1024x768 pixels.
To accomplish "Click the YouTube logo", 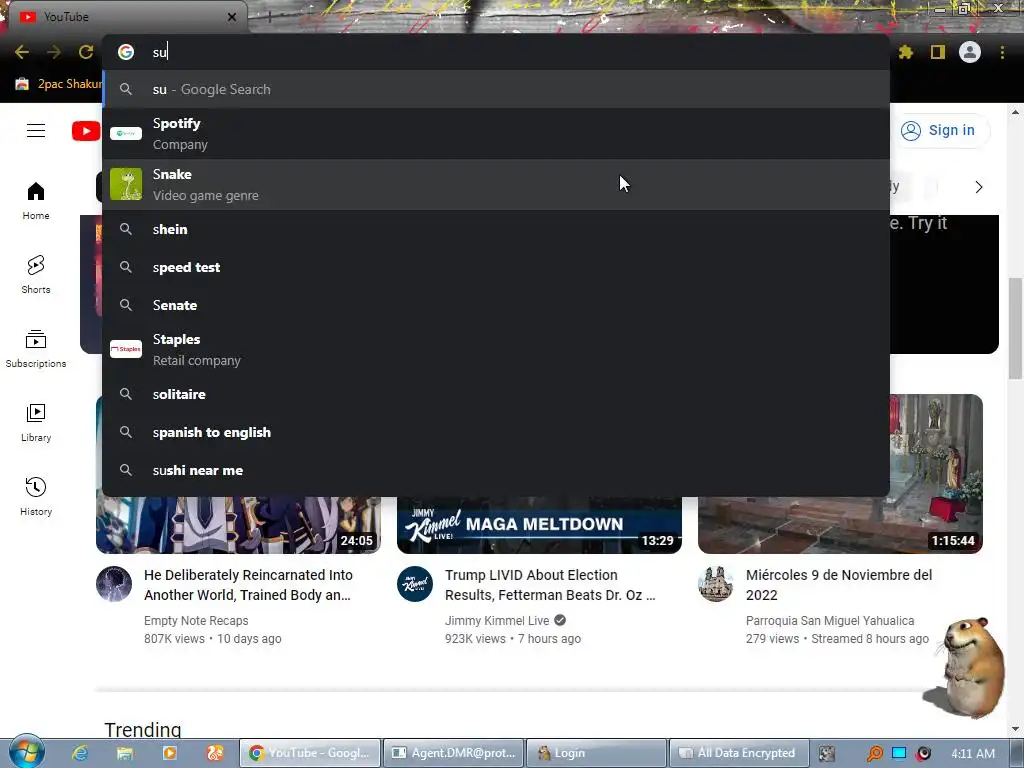I will 86,131.
